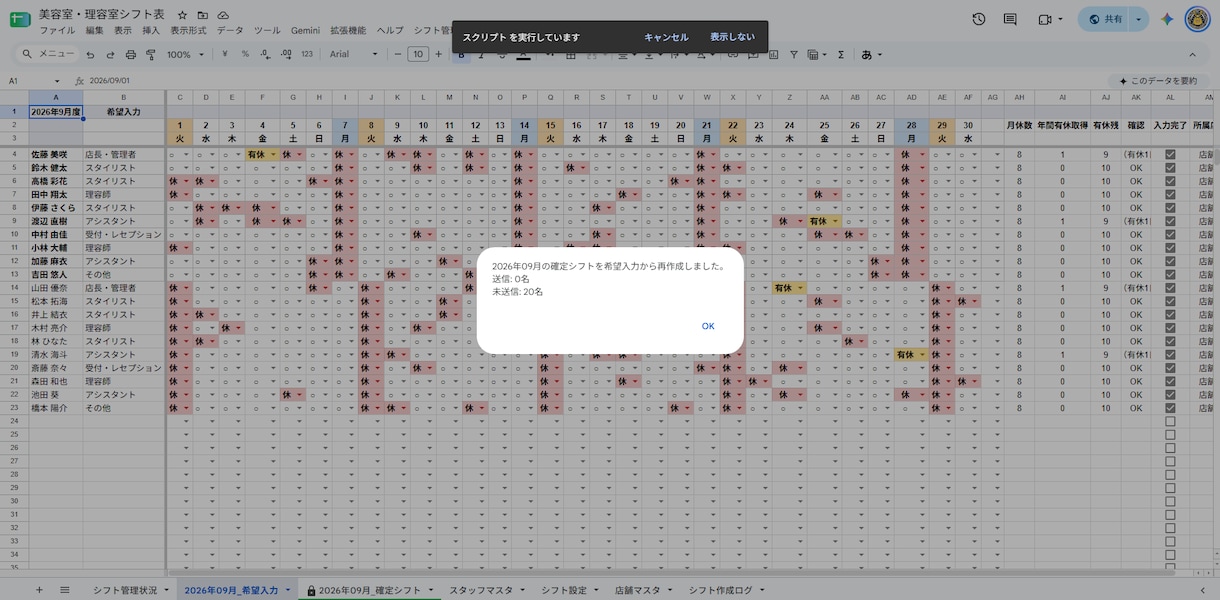Open the Gemini sparkle icon
This screenshot has height=600, width=1220.
pos(1167,19)
